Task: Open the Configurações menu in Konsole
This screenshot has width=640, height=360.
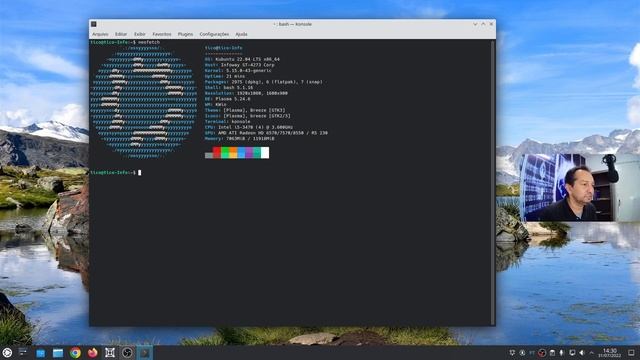Action: click(x=214, y=34)
